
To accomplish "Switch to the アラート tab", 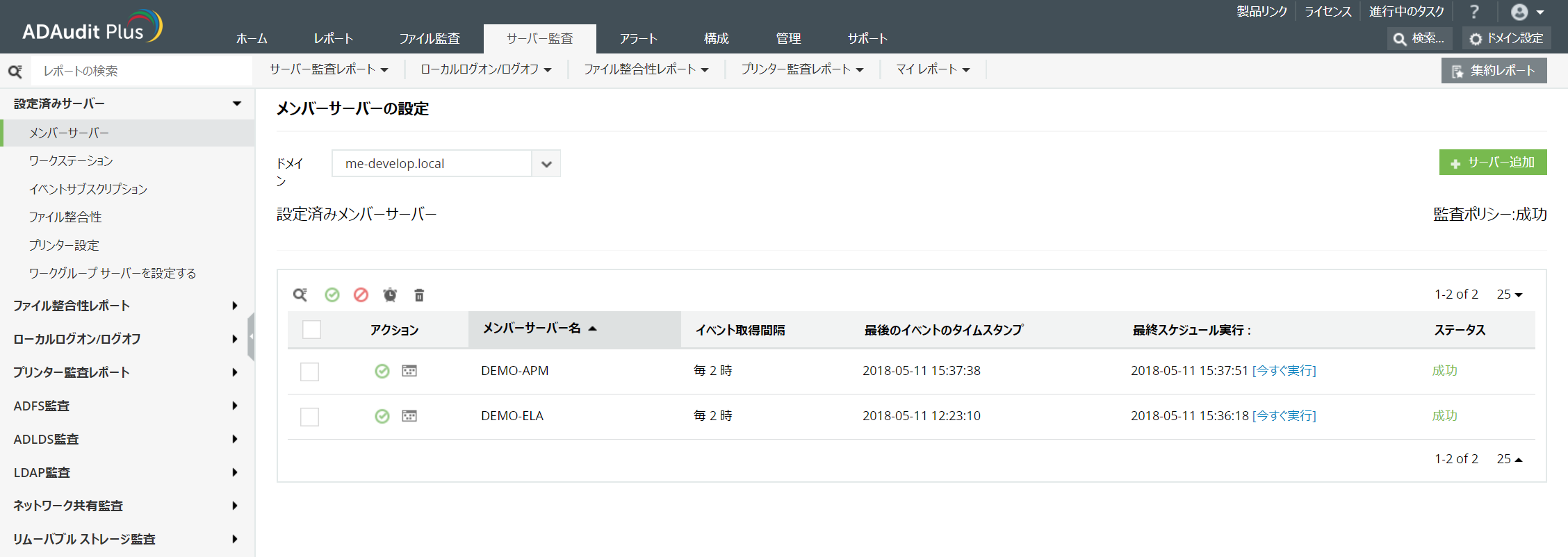I will pos(638,39).
